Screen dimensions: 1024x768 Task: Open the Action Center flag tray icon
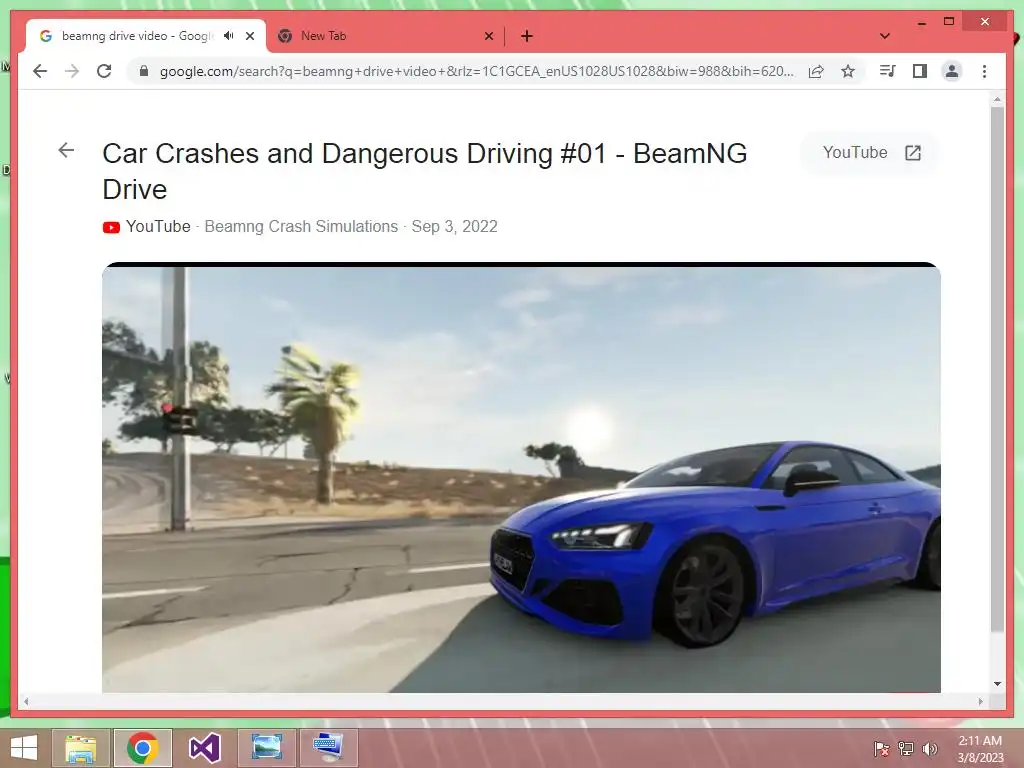click(881, 748)
